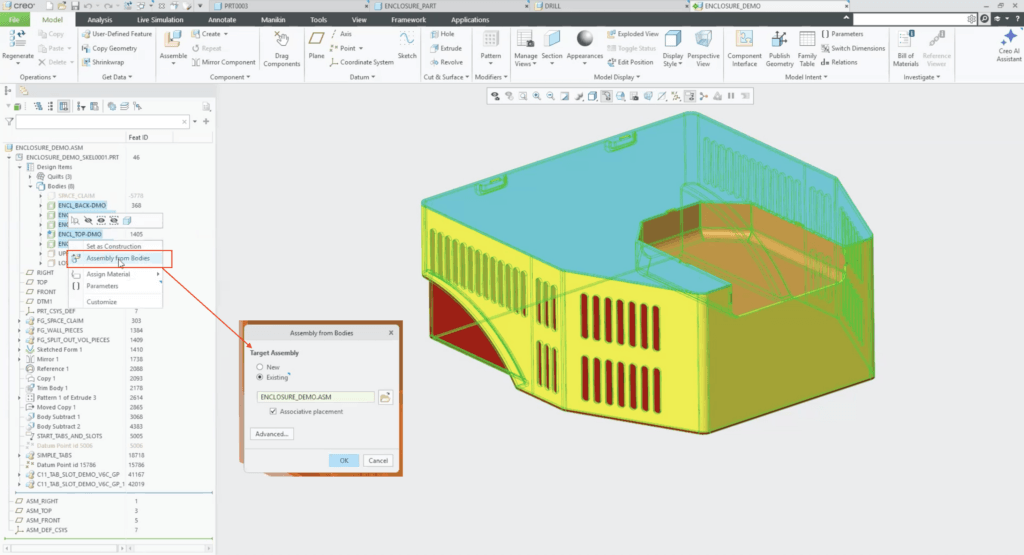This screenshot has width=1024, height=555.
Task: Toggle the display style icon in graphics toolbar
Action: pyautogui.click(x=592, y=96)
